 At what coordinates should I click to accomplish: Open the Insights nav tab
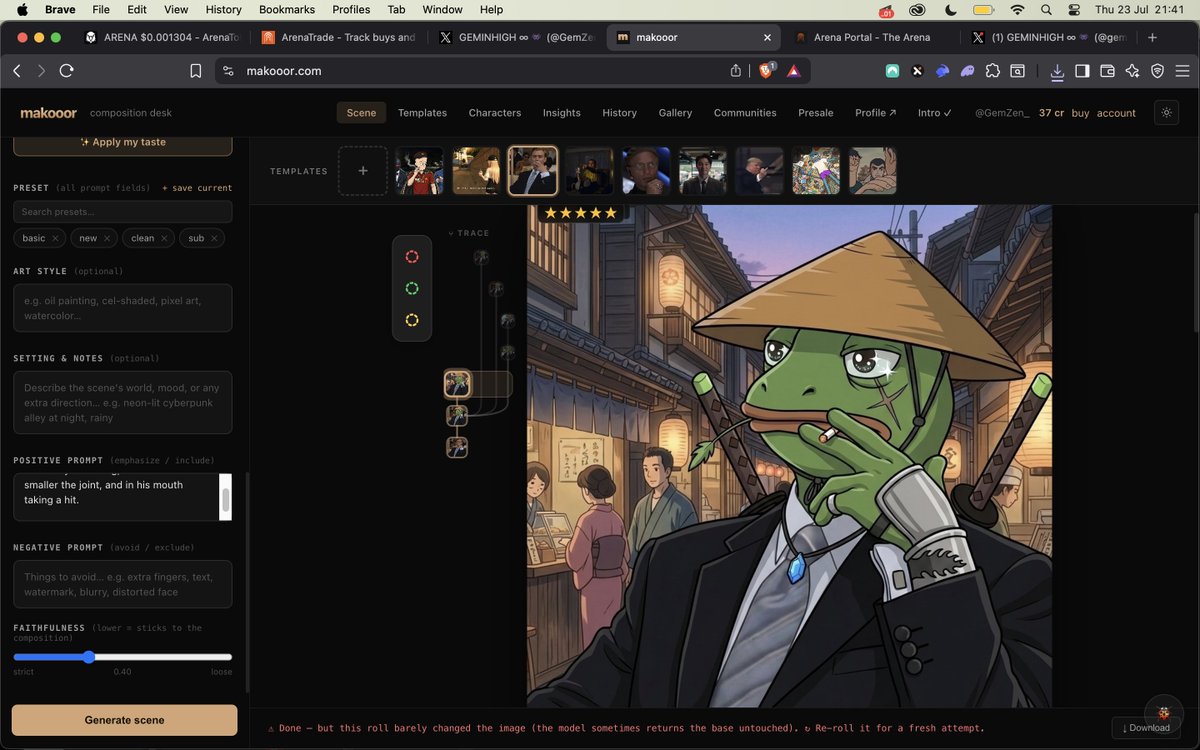(562, 113)
